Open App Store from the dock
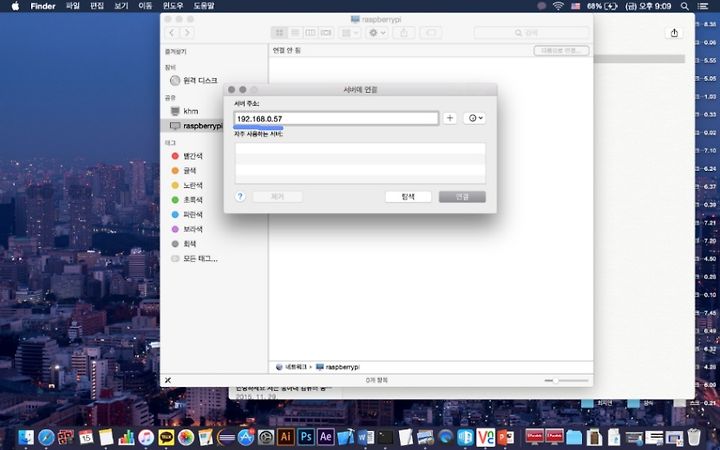The width and height of the screenshot is (720, 450). (x=246, y=437)
